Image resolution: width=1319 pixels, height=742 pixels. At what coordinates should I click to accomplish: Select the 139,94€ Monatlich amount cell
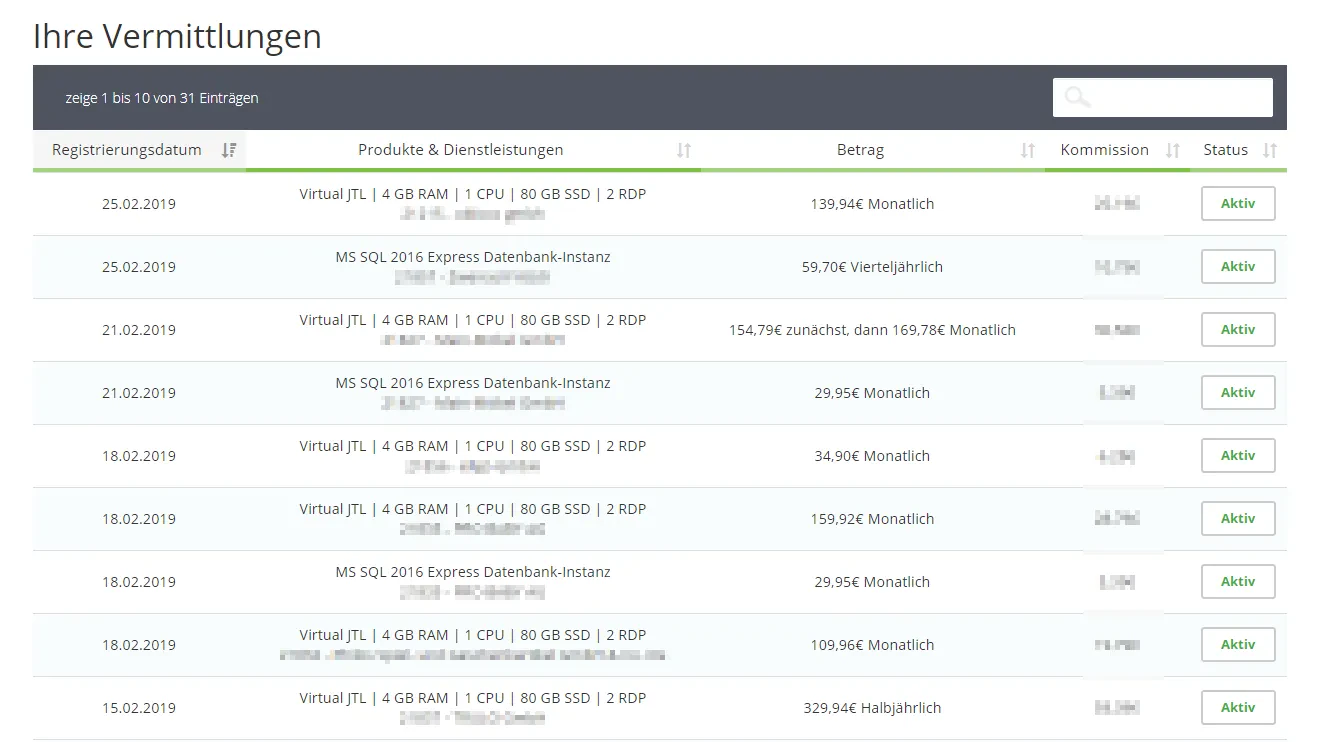point(872,204)
